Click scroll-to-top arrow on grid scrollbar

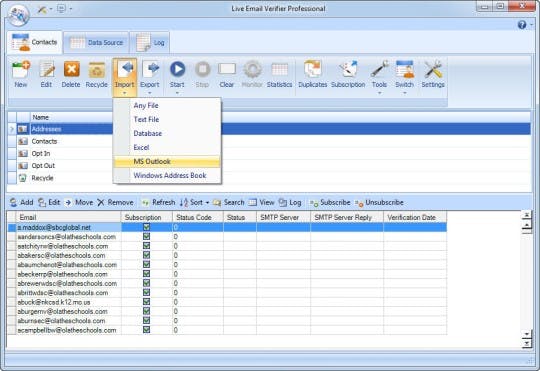(x=527, y=215)
